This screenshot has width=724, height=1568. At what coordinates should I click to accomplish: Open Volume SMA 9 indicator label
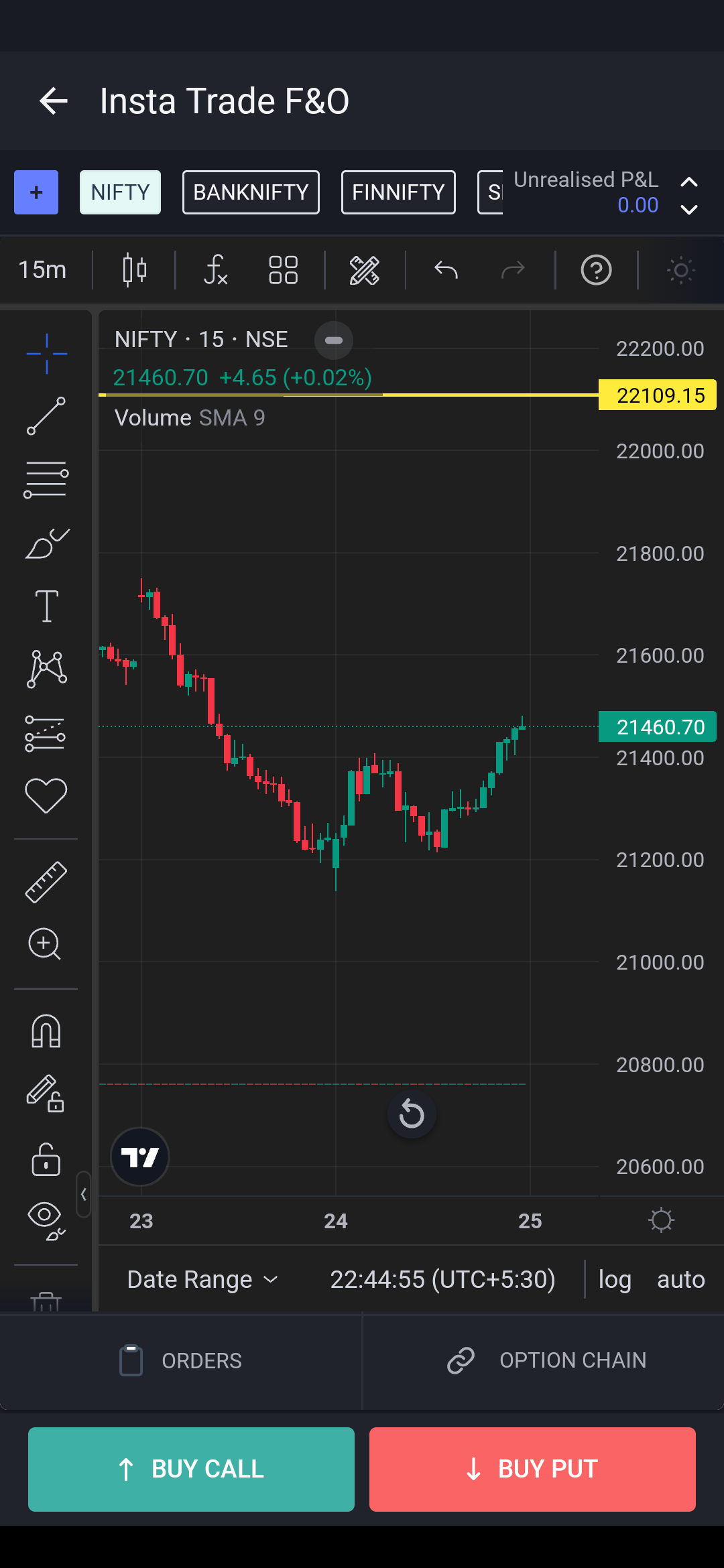click(190, 418)
